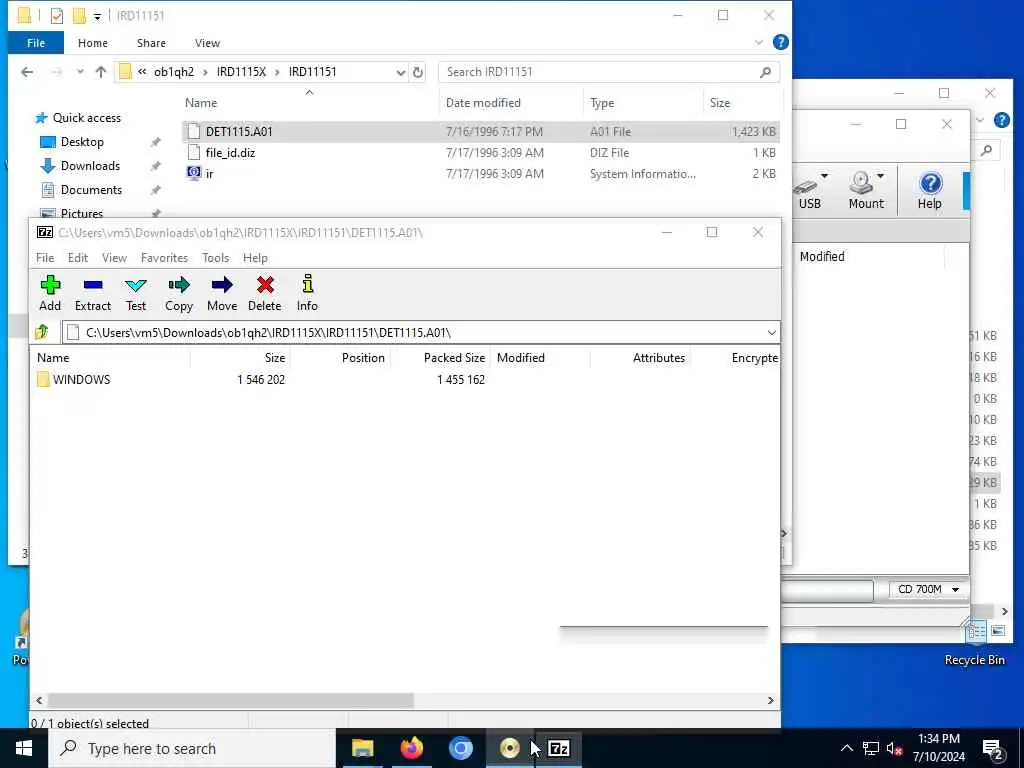Go up to parent folder in Explorer
This screenshot has height=768, width=1024.
101,72
